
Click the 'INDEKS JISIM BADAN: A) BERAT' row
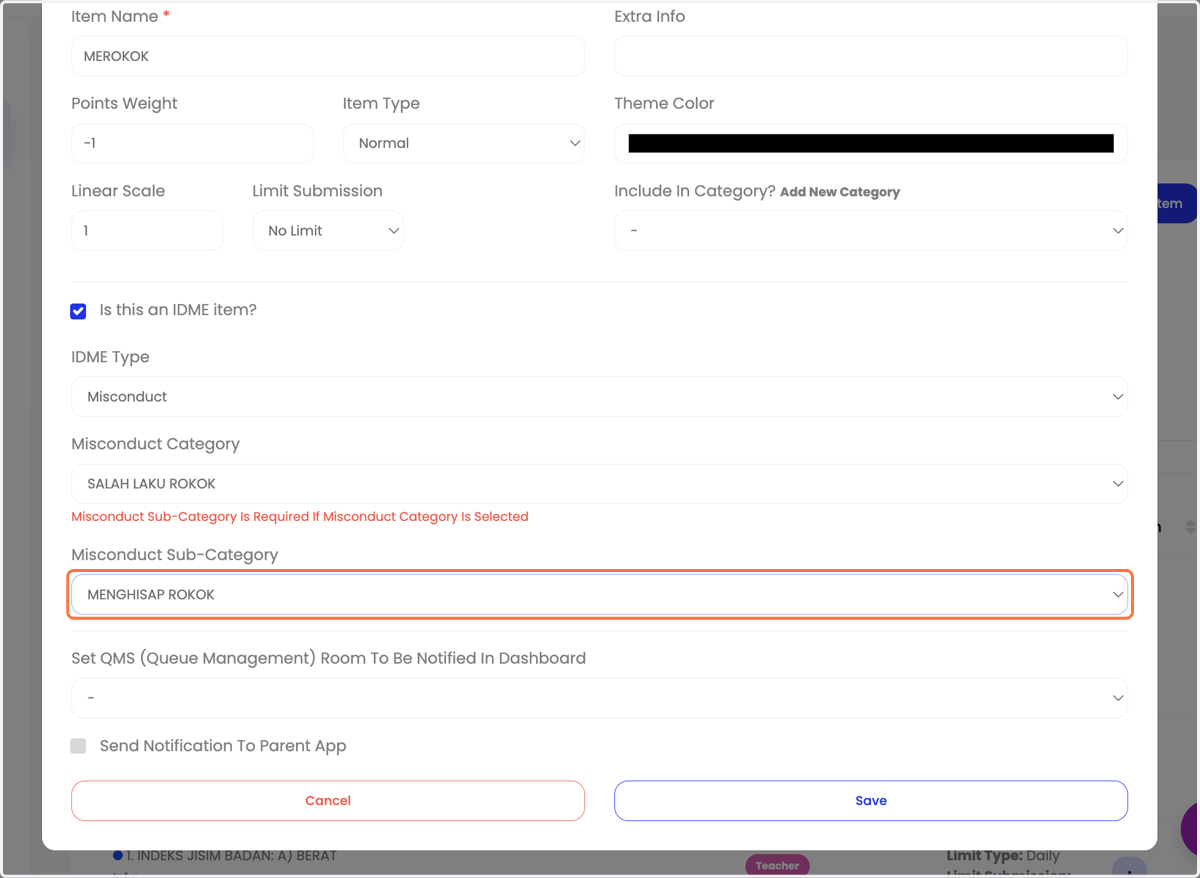point(224,856)
